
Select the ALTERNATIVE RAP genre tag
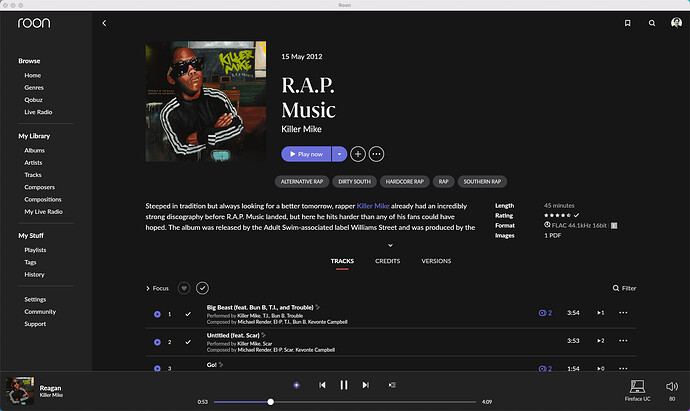pos(302,182)
